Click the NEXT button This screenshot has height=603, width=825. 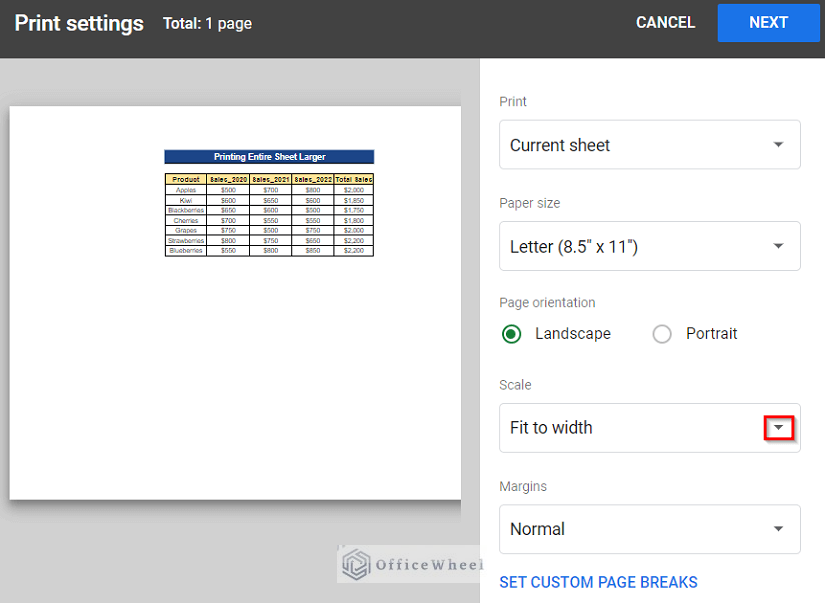pos(768,22)
